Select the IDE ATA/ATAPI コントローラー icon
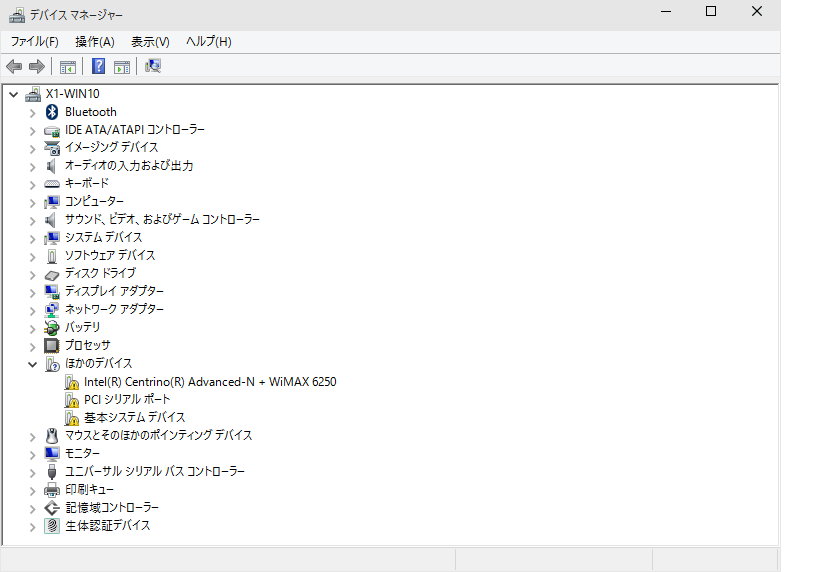The width and height of the screenshot is (819, 572). coord(52,131)
